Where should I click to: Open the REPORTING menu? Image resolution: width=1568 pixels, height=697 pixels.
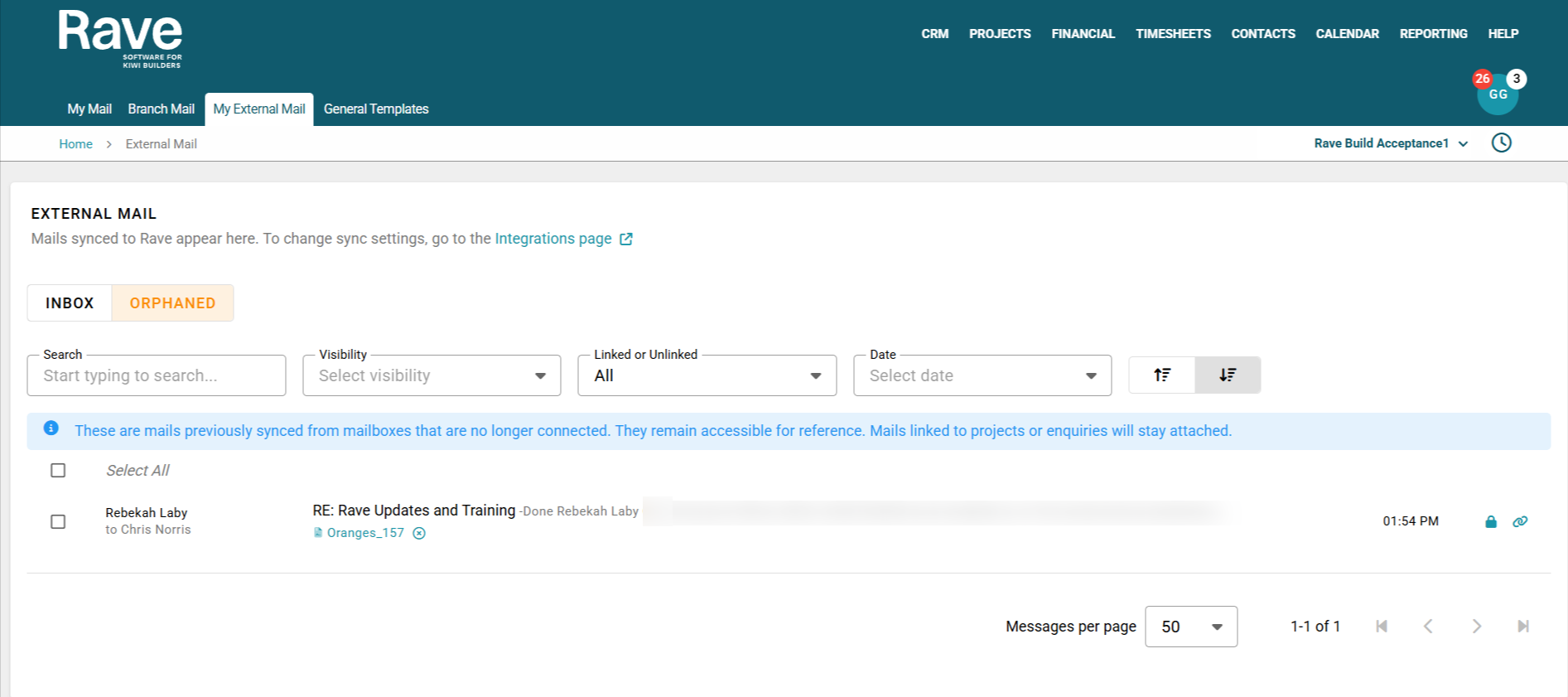(x=1433, y=34)
